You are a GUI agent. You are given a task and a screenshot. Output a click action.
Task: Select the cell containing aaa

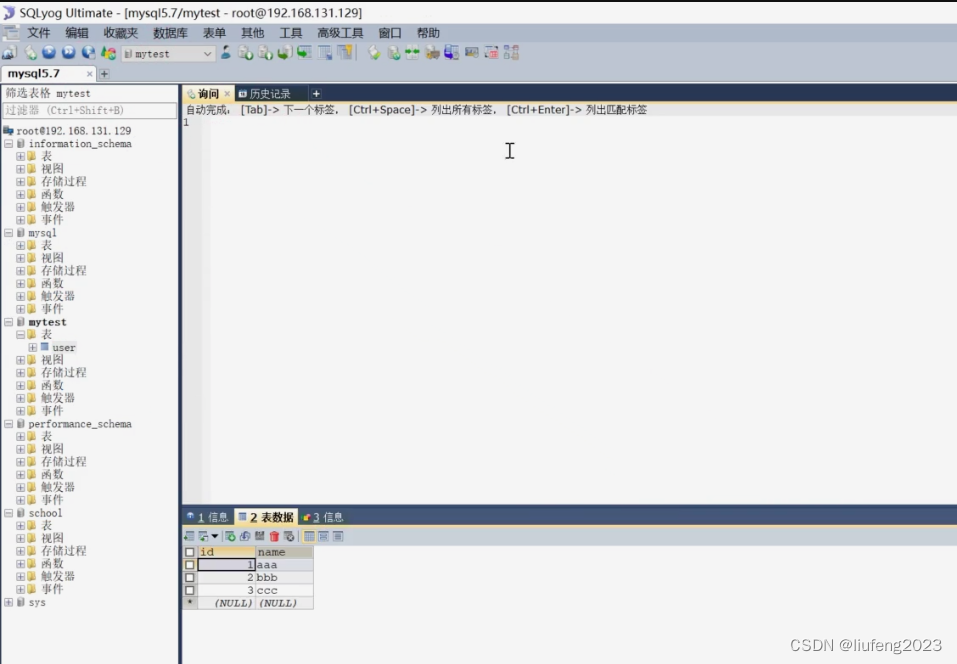pyautogui.click(x=284, y=565)
